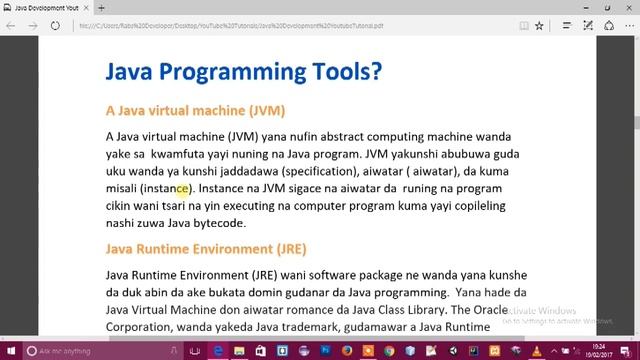
Task: Make a Web Note with pen icon
Action: 588,26
